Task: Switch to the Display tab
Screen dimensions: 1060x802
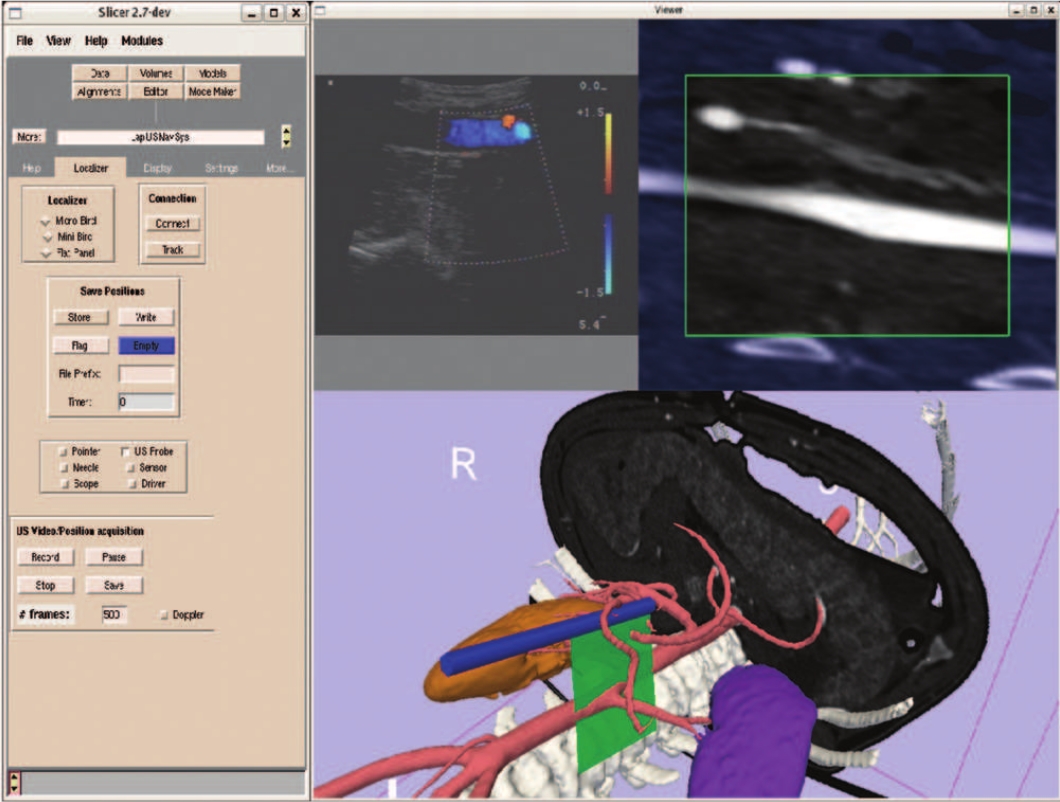Action: coord(157,169)
